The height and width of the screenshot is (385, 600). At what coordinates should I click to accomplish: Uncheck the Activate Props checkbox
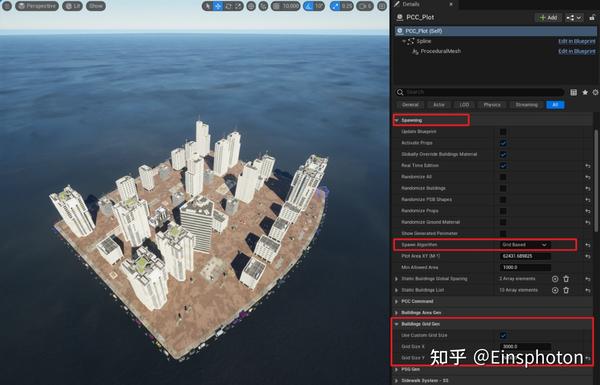(503, 143)
